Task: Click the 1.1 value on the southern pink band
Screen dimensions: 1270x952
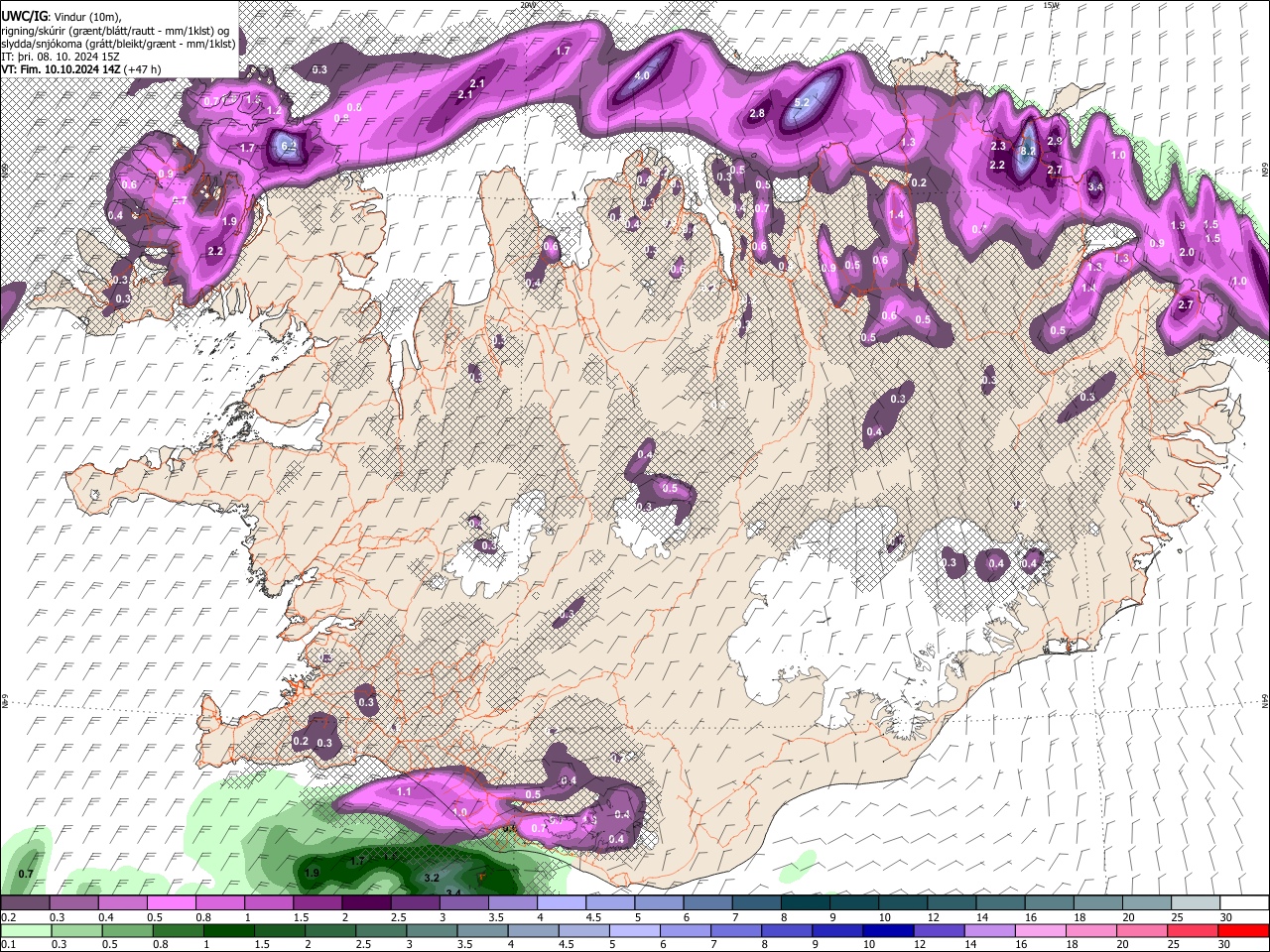Action: point(404,791)
